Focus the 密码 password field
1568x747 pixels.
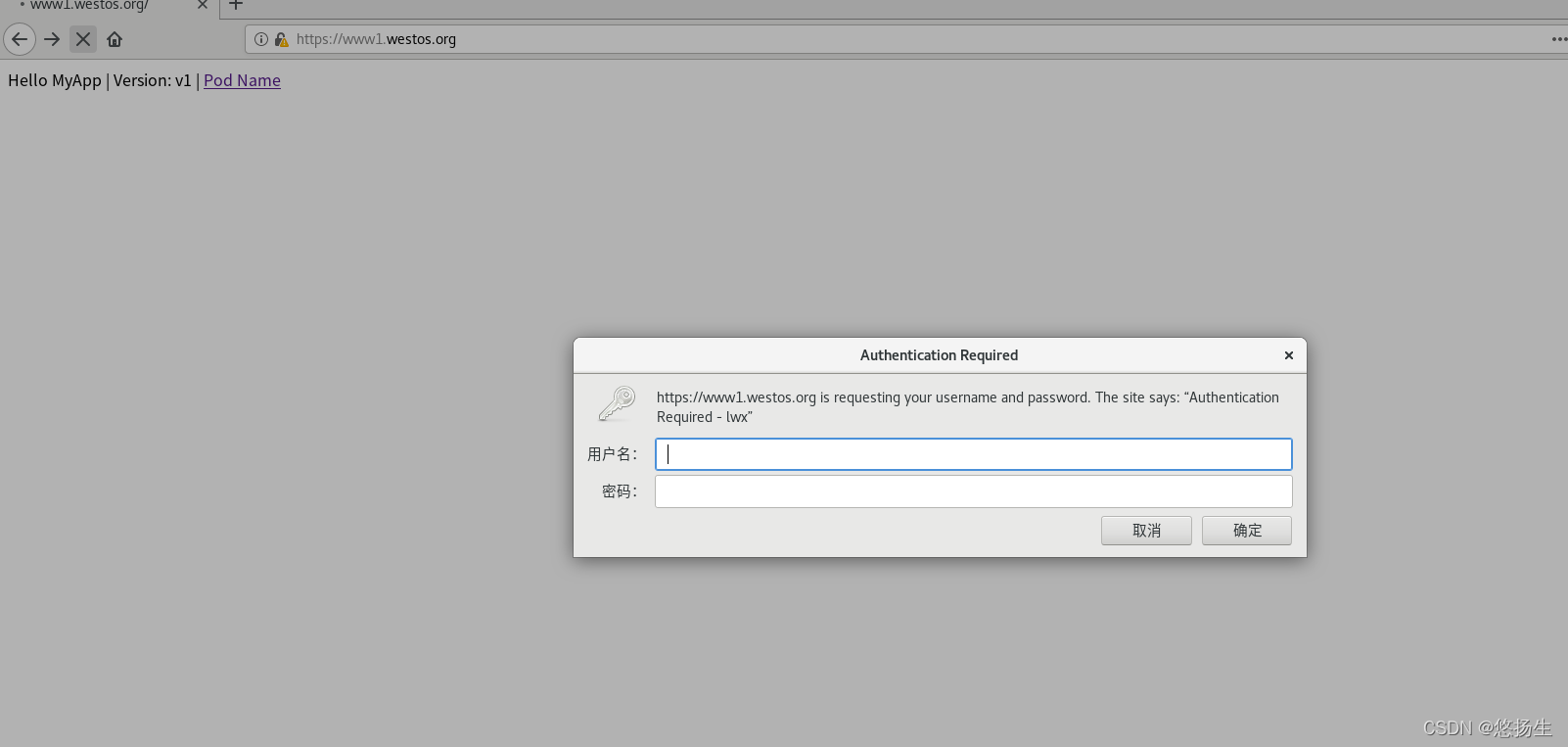tap(974, 491)
